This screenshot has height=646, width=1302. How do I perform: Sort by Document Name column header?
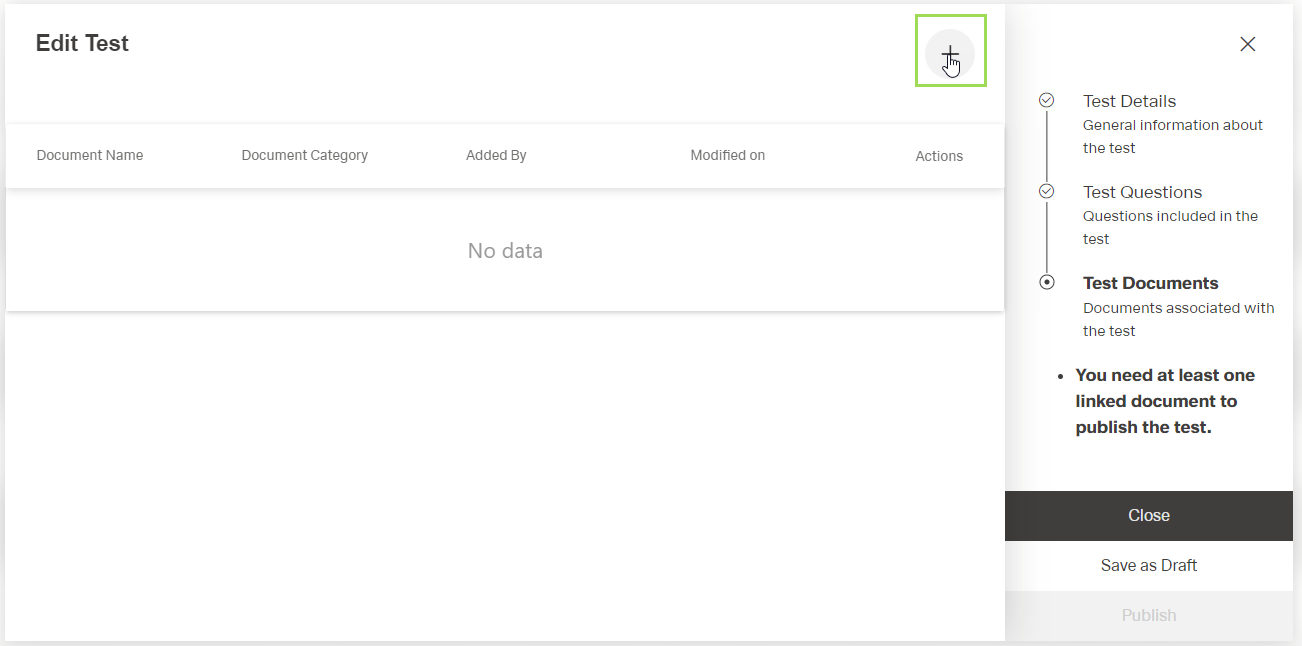click(x=90, y=155)
